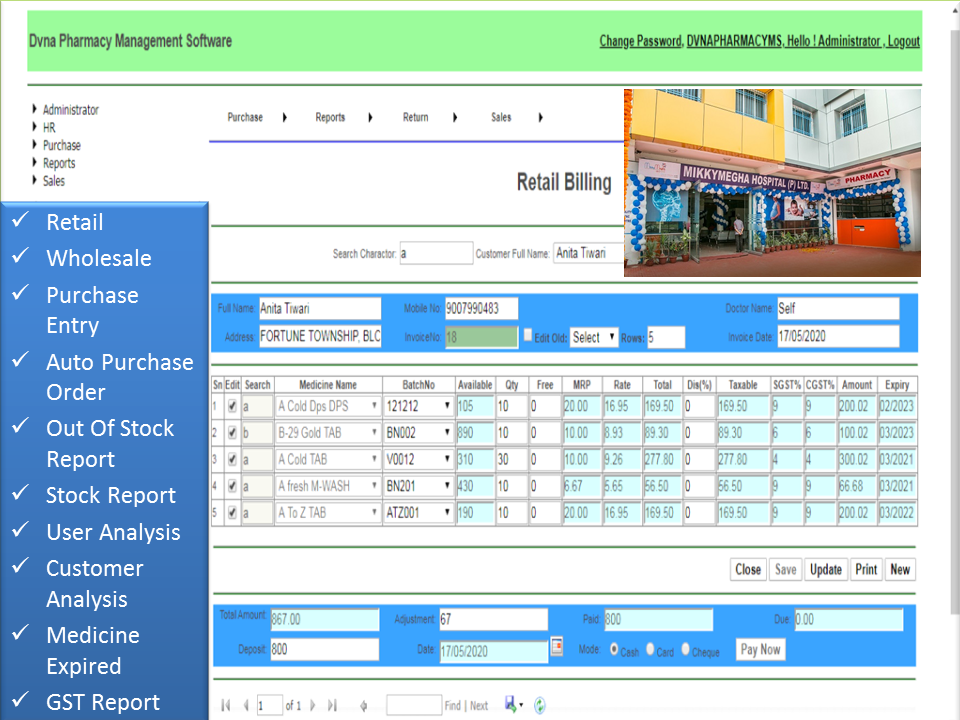
Task: Click the page number input field
Action: coord(270,705)
